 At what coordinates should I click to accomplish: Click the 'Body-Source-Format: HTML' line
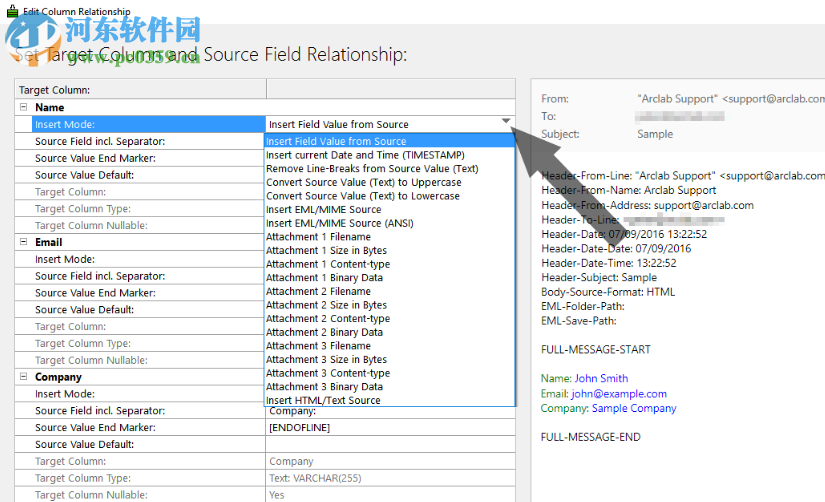click(x=608, y=292)
